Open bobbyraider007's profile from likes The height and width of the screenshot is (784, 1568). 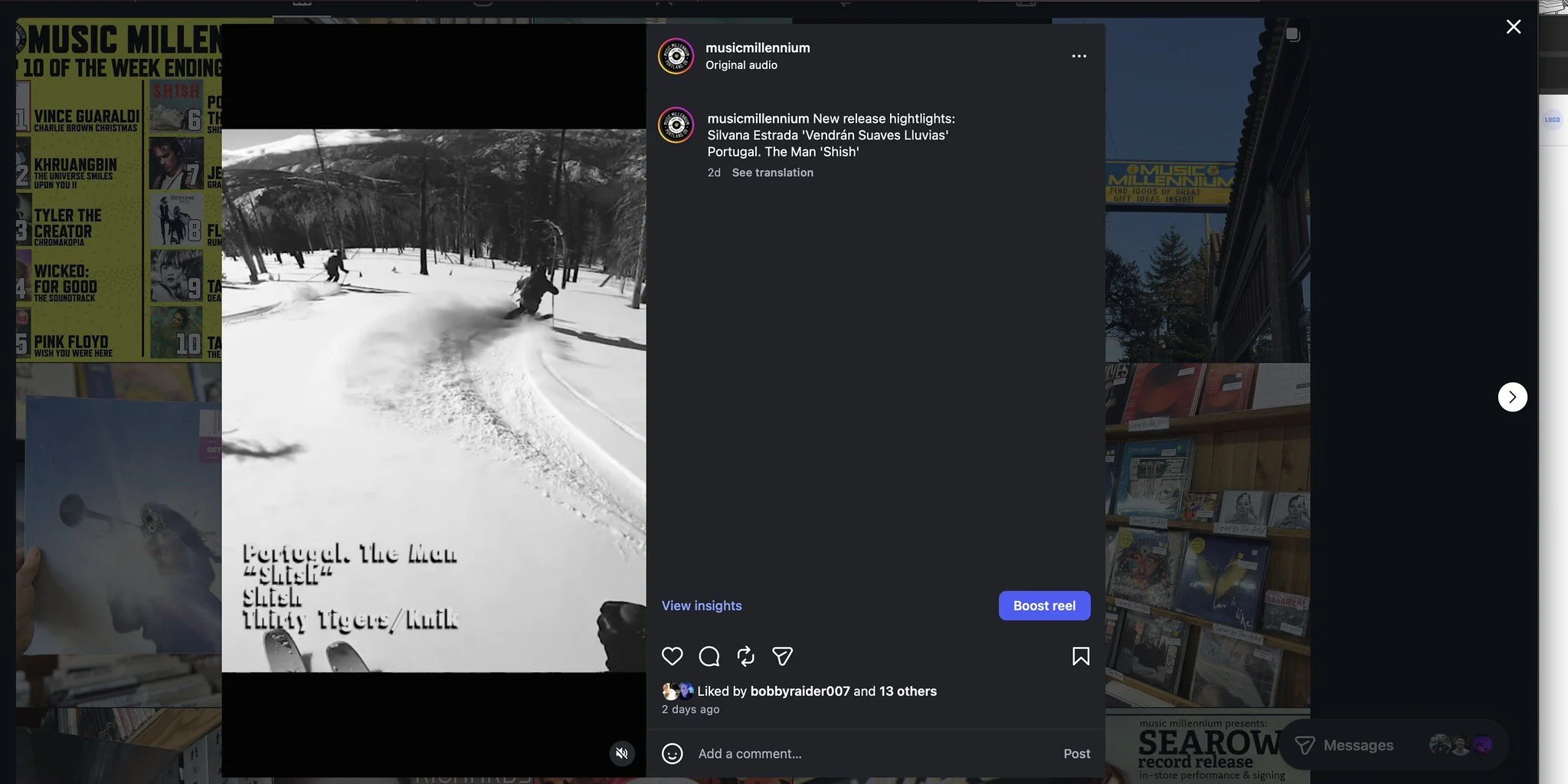click(x=800, y=691)
